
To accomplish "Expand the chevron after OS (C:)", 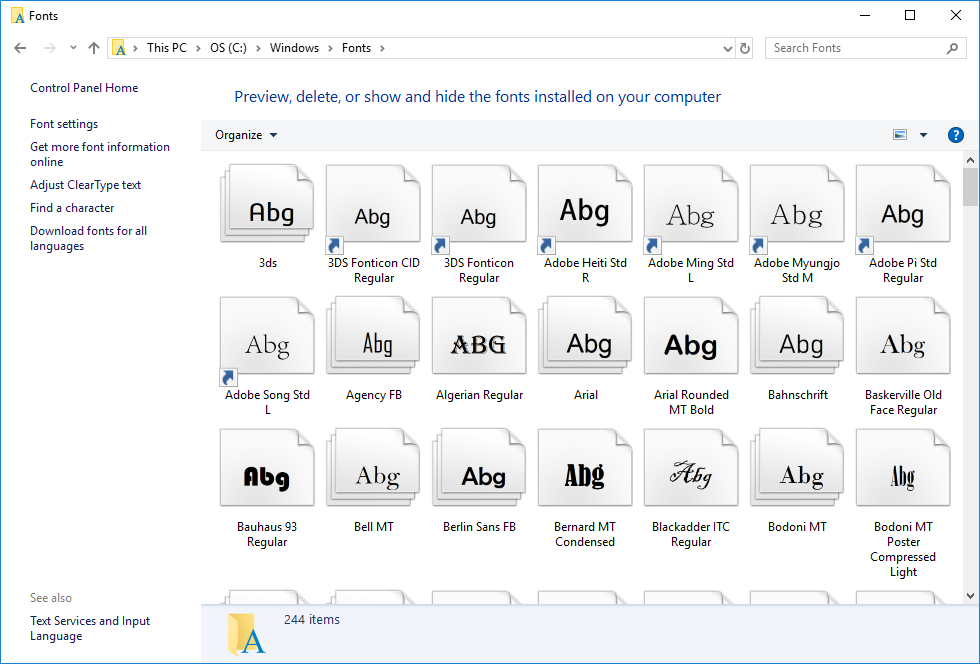I will pyautogui.click(x=258, y=48).
